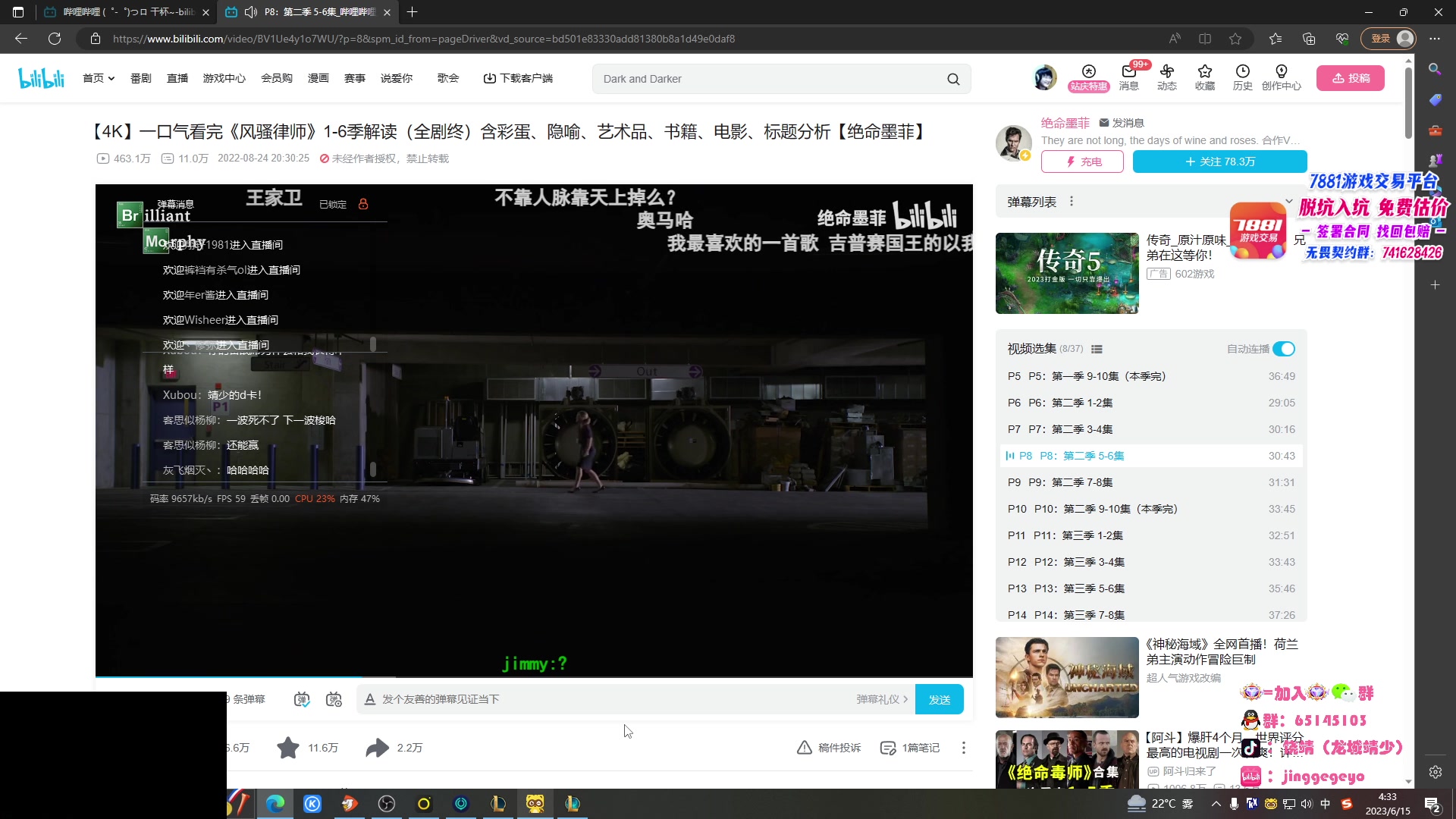
Task: Open the 收藏 favorites icon
Action: tap(1205, 77)
